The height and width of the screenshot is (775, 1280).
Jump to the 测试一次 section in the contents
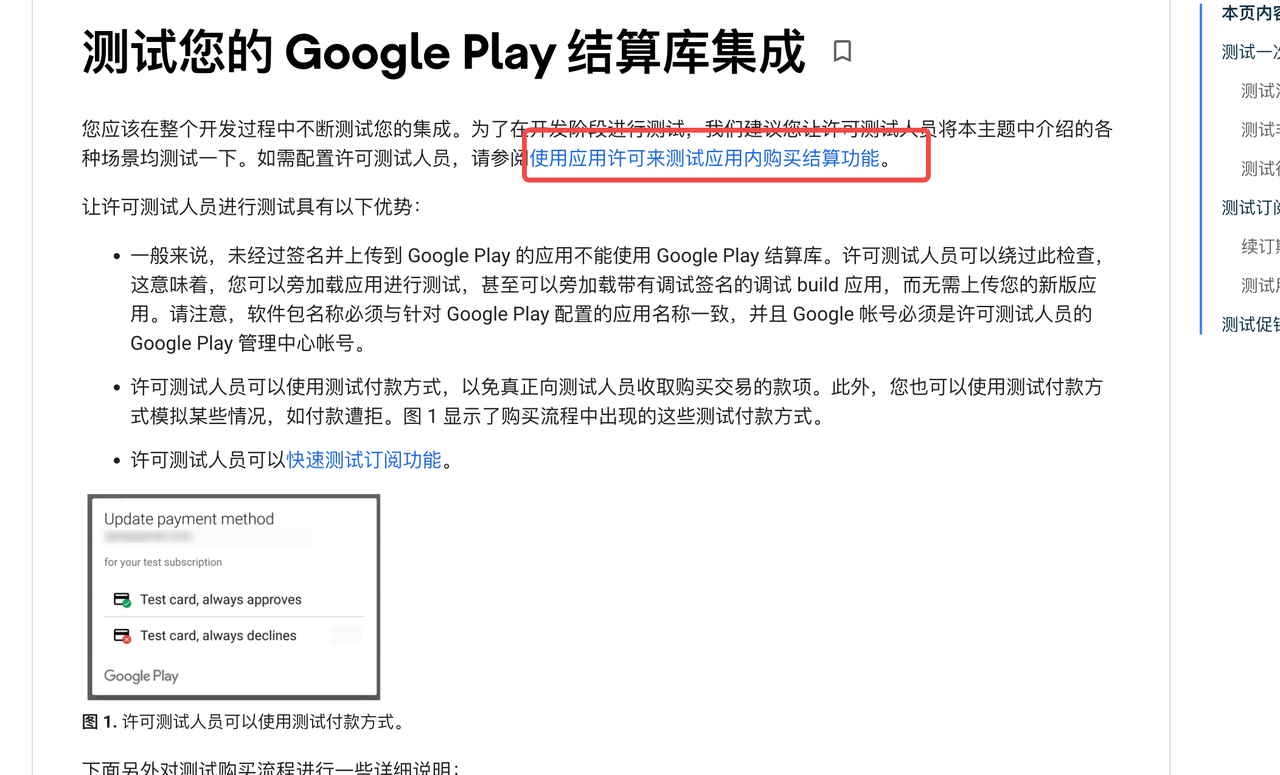(x=1251, y=52)
